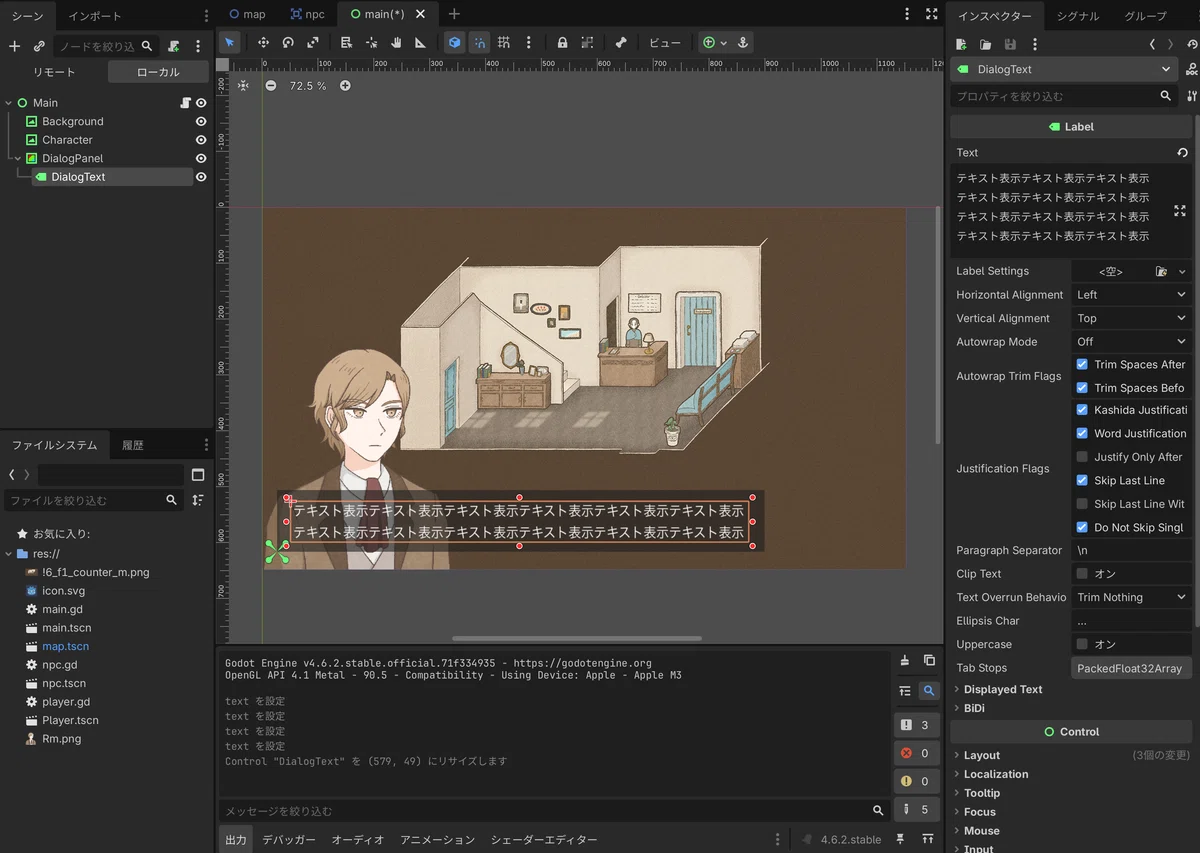This screenshot has width=1200, height=853.
Task: Click the リモート scene tree button
Action: pos(54,72)
